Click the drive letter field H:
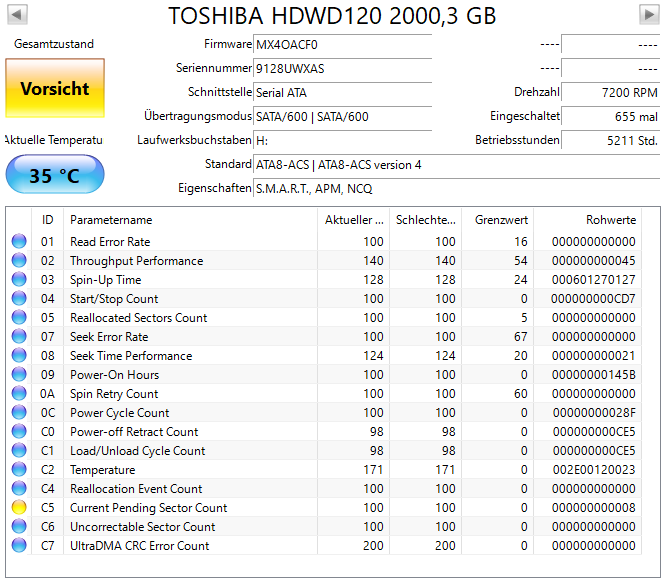The width and height of the screenshot is (665, 582). [x=343, y=140]
